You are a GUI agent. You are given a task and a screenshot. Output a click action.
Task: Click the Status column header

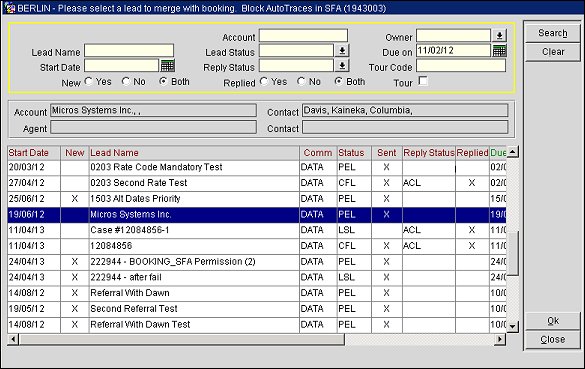click(354, 153)
